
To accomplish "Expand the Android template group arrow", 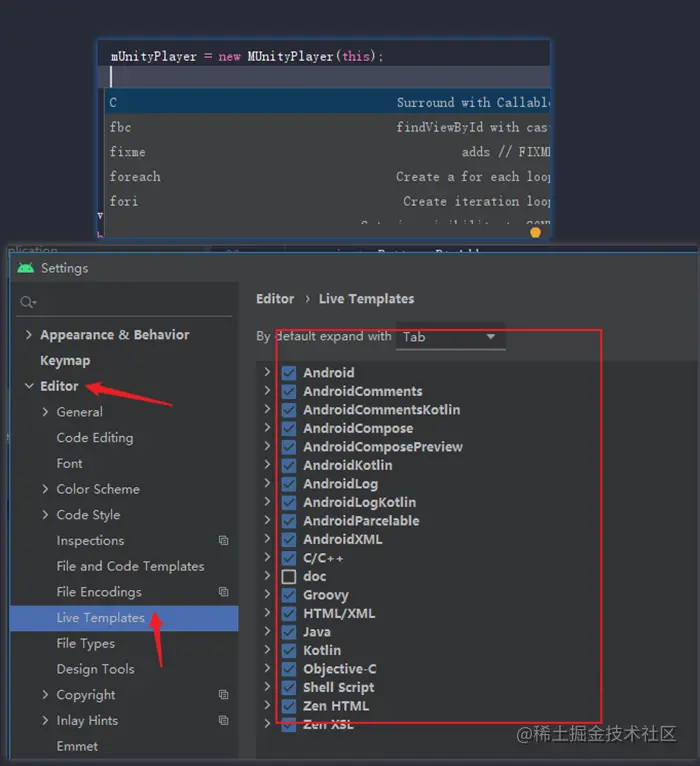I will click(x=267, y=372).
